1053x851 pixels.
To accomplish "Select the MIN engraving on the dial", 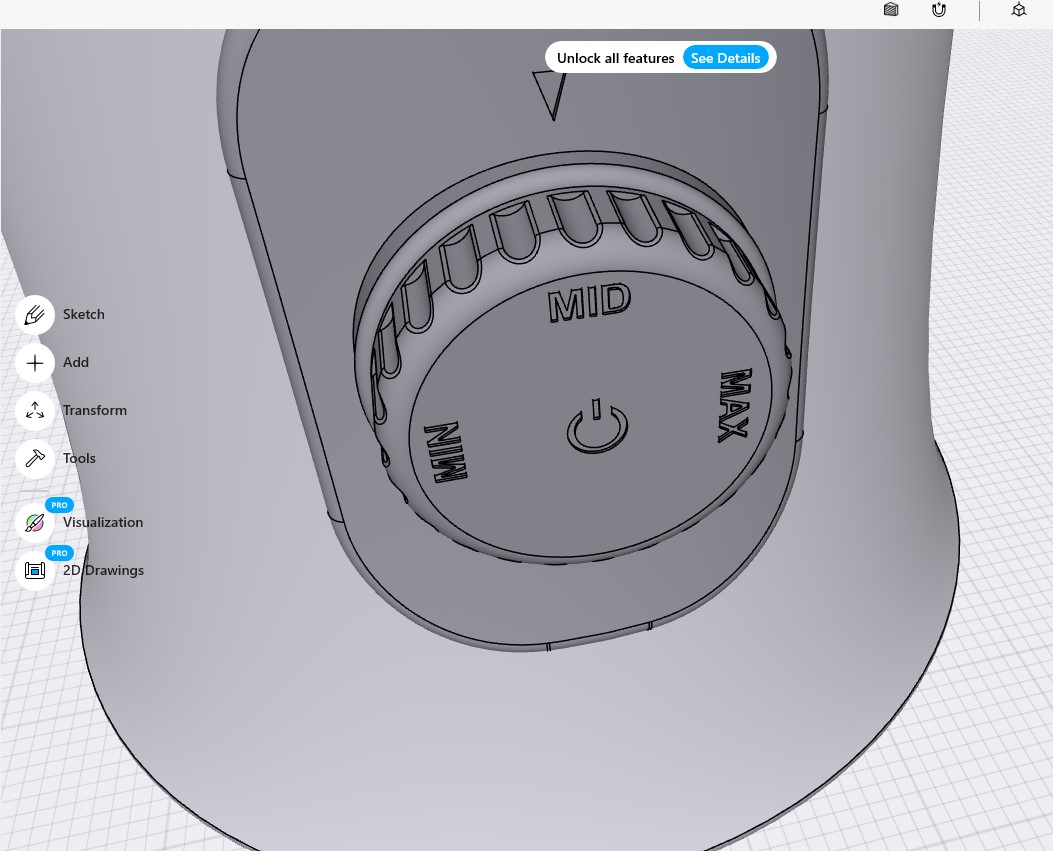I will click(445, 453).
